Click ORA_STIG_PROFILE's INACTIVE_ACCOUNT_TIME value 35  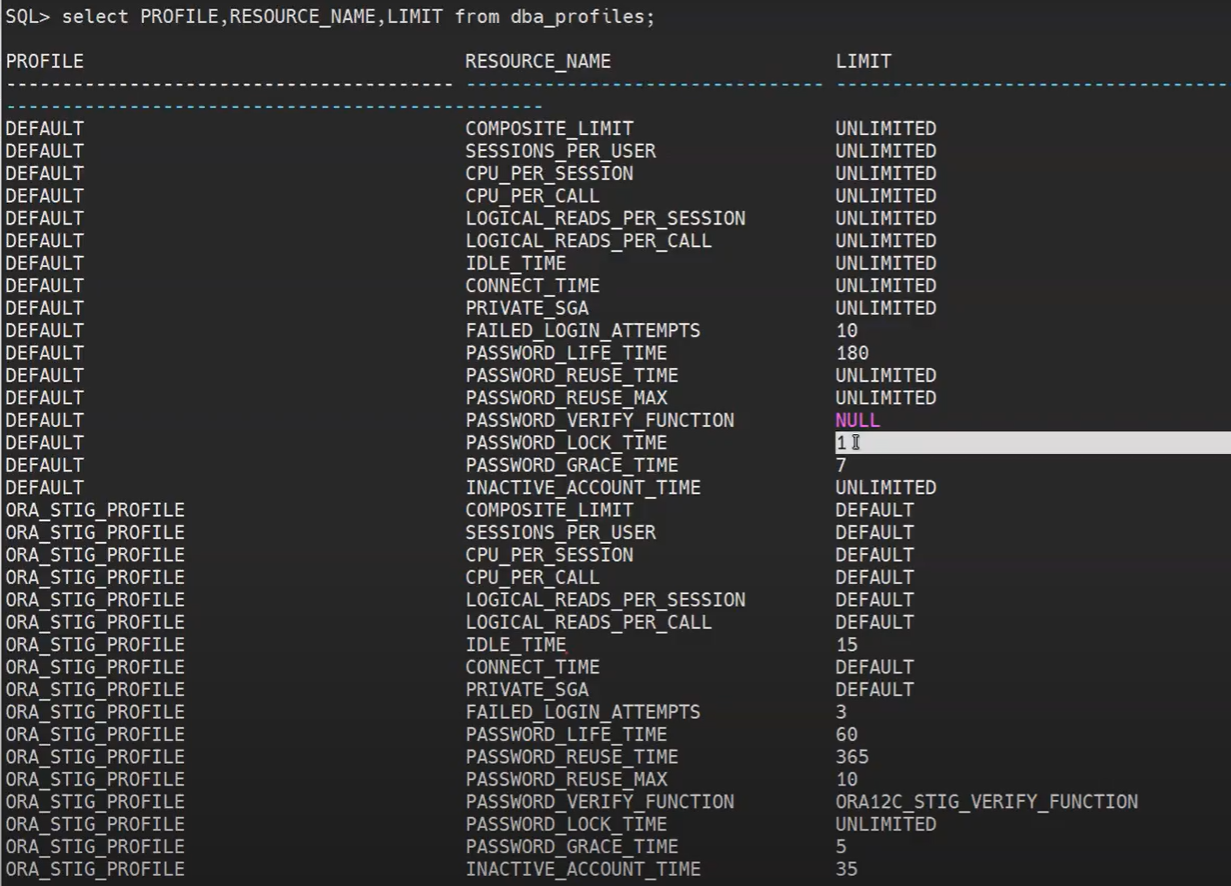click(846, 869)
